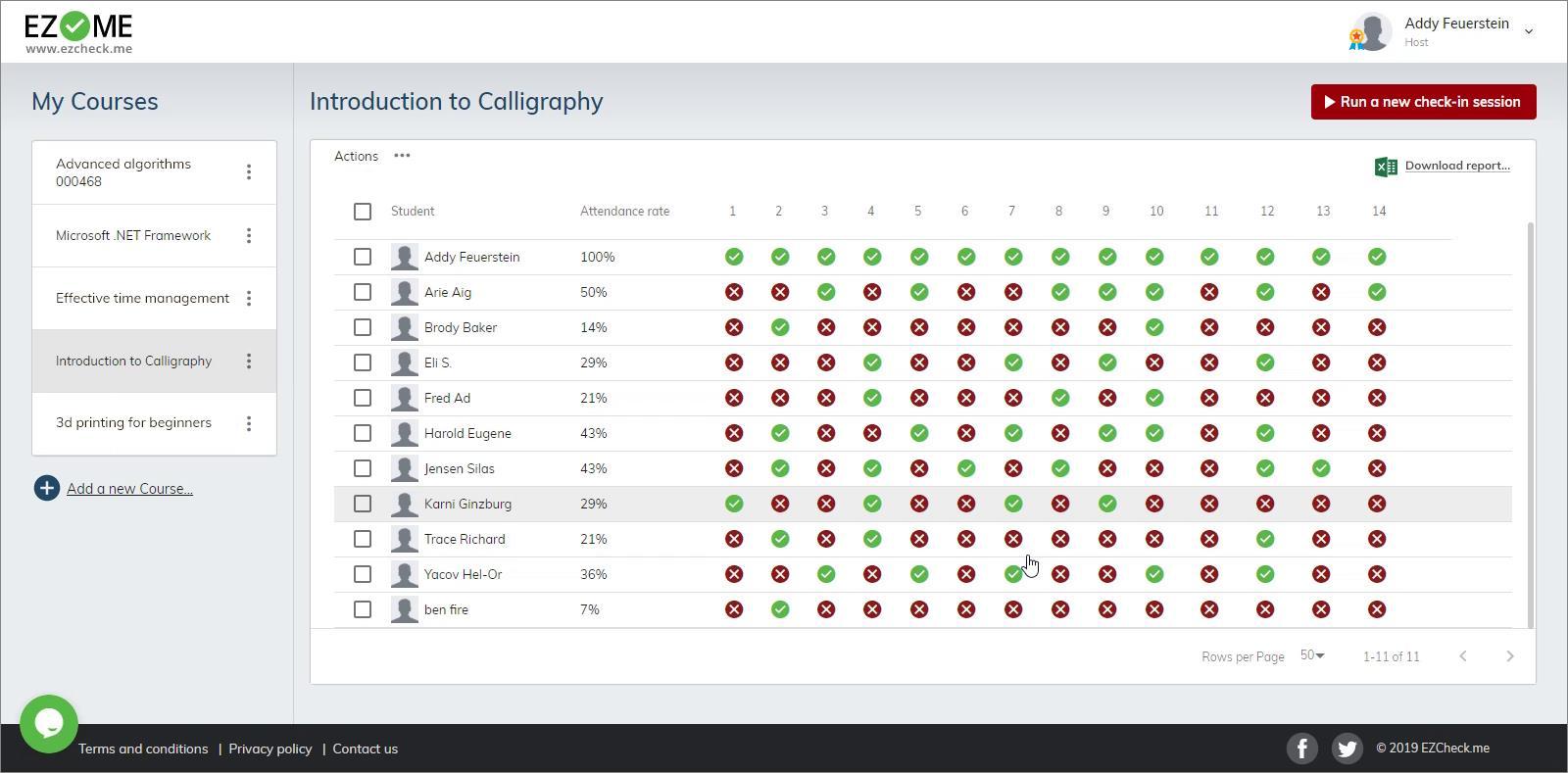Viewport: 1568px width, 773px height.
Task: Expand the user account dropdown chevron
Action: pos(1529,32)
